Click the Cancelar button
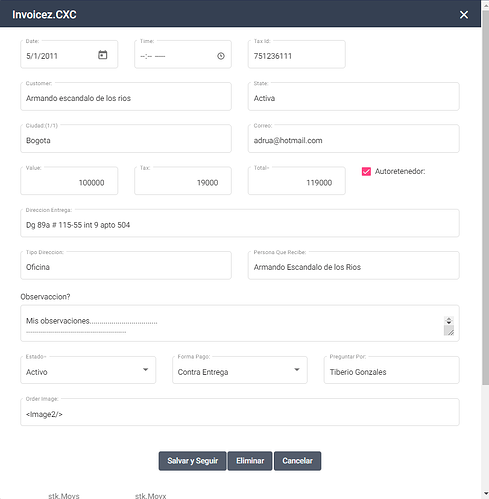Viewport: 489px width, 499px height. pyautogui.click(x=297, y=461)
